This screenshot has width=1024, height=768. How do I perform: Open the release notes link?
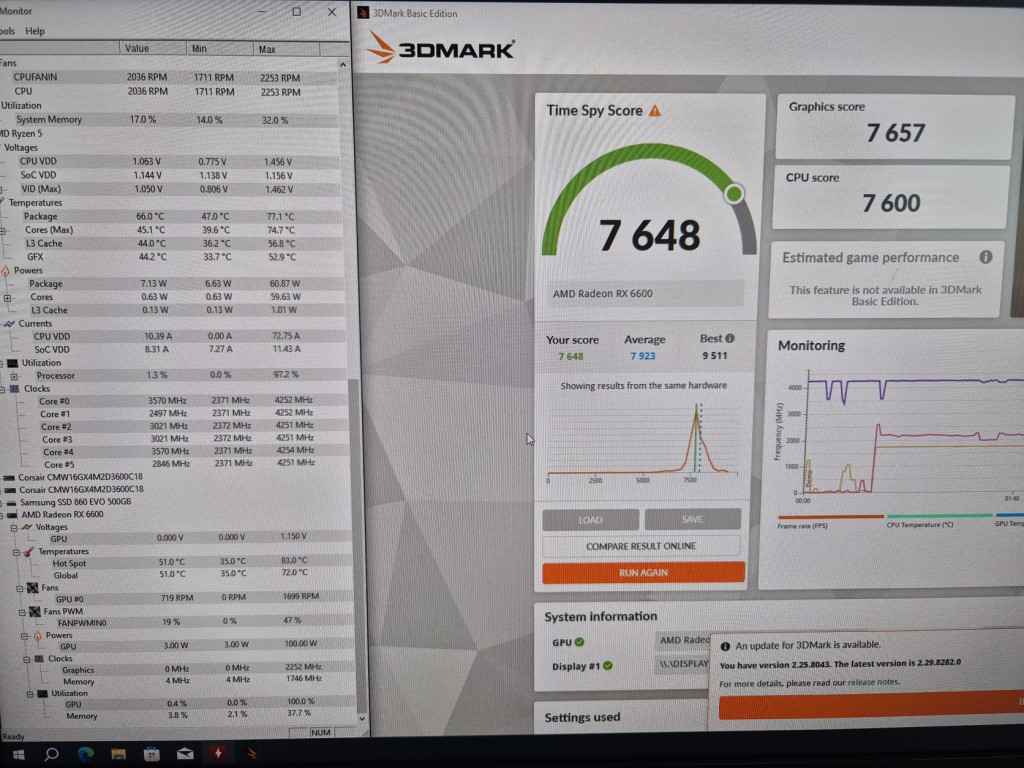click(x=873, y=682)
